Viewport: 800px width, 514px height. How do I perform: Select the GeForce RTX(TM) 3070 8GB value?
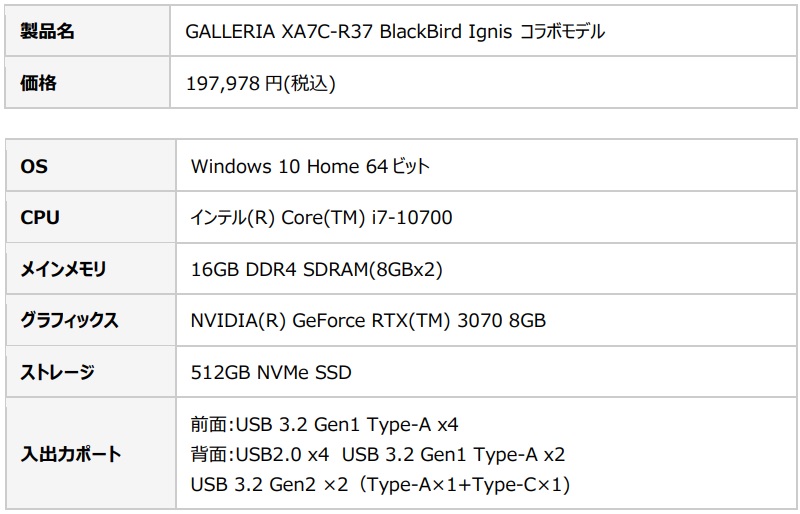pyautogui.click(x=420, y=321)
